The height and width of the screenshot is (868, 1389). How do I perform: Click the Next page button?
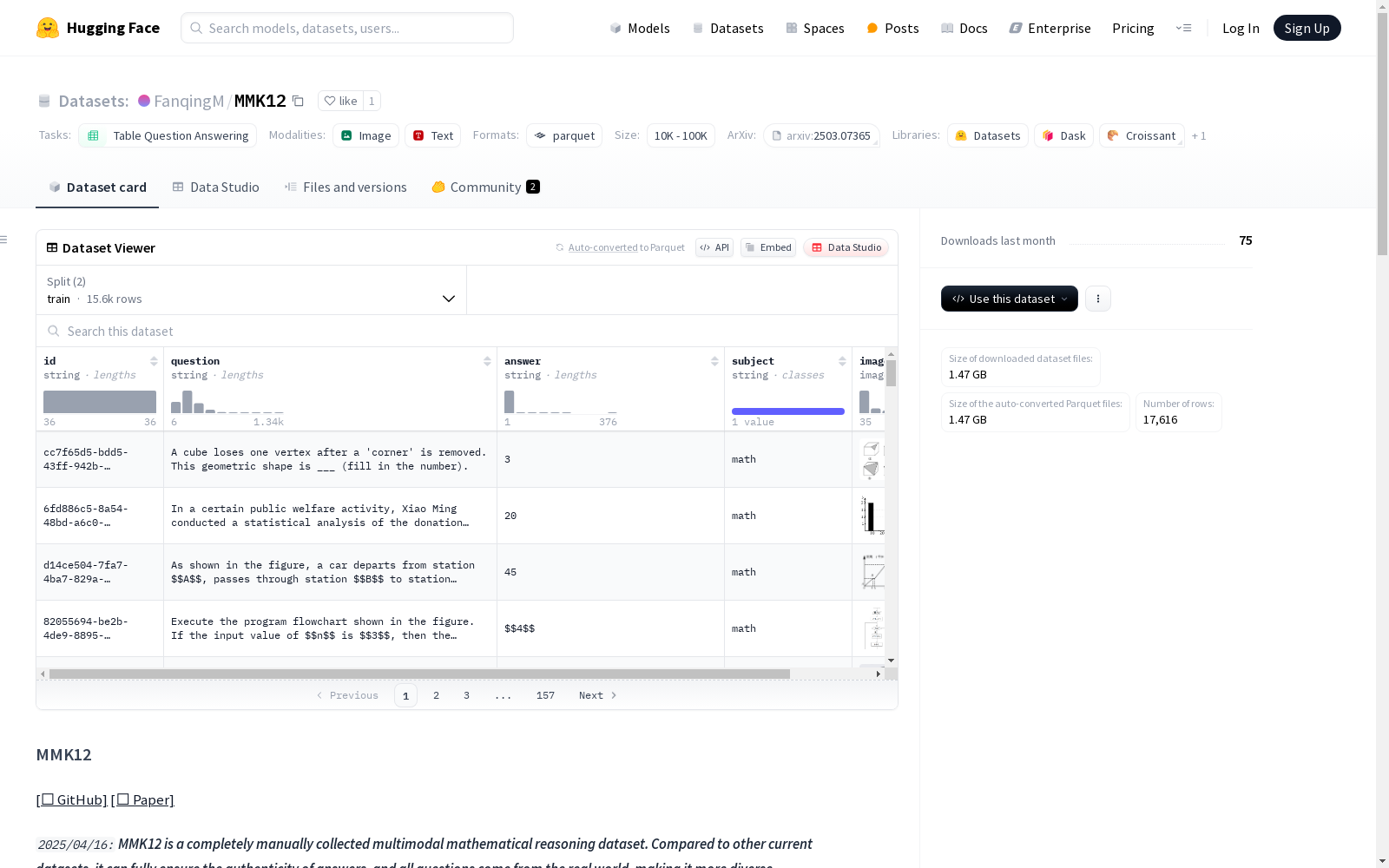pyautogui.click(x=598, y=695)
